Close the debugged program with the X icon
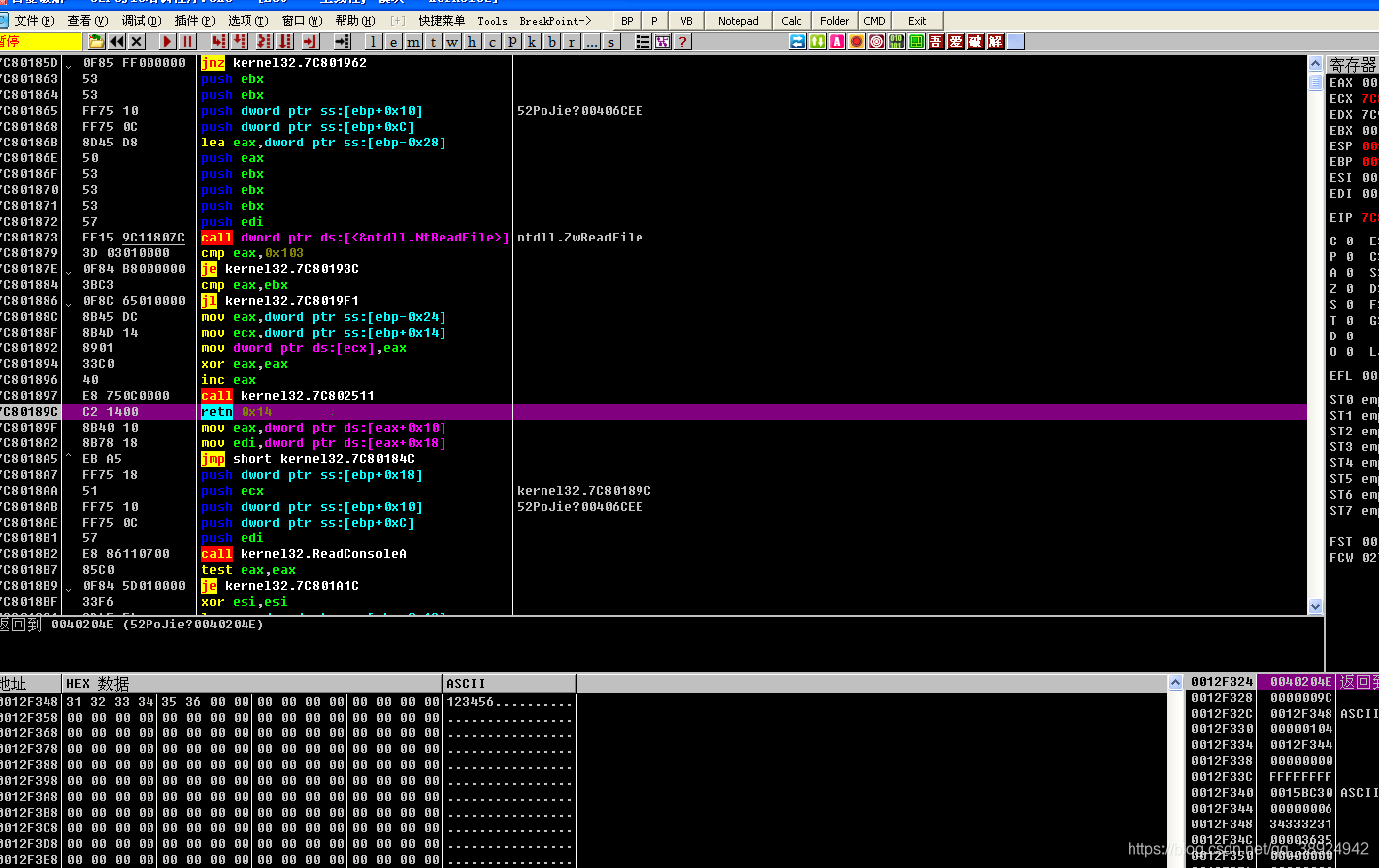The height and width of the screenshot is (868, 1379). tap(137, 41)
